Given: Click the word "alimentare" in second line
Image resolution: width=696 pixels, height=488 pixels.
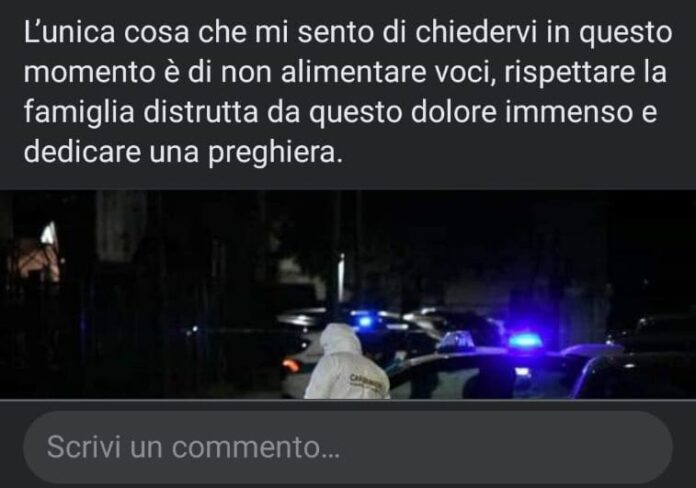Looking at the screenshot, I should 353,72.
